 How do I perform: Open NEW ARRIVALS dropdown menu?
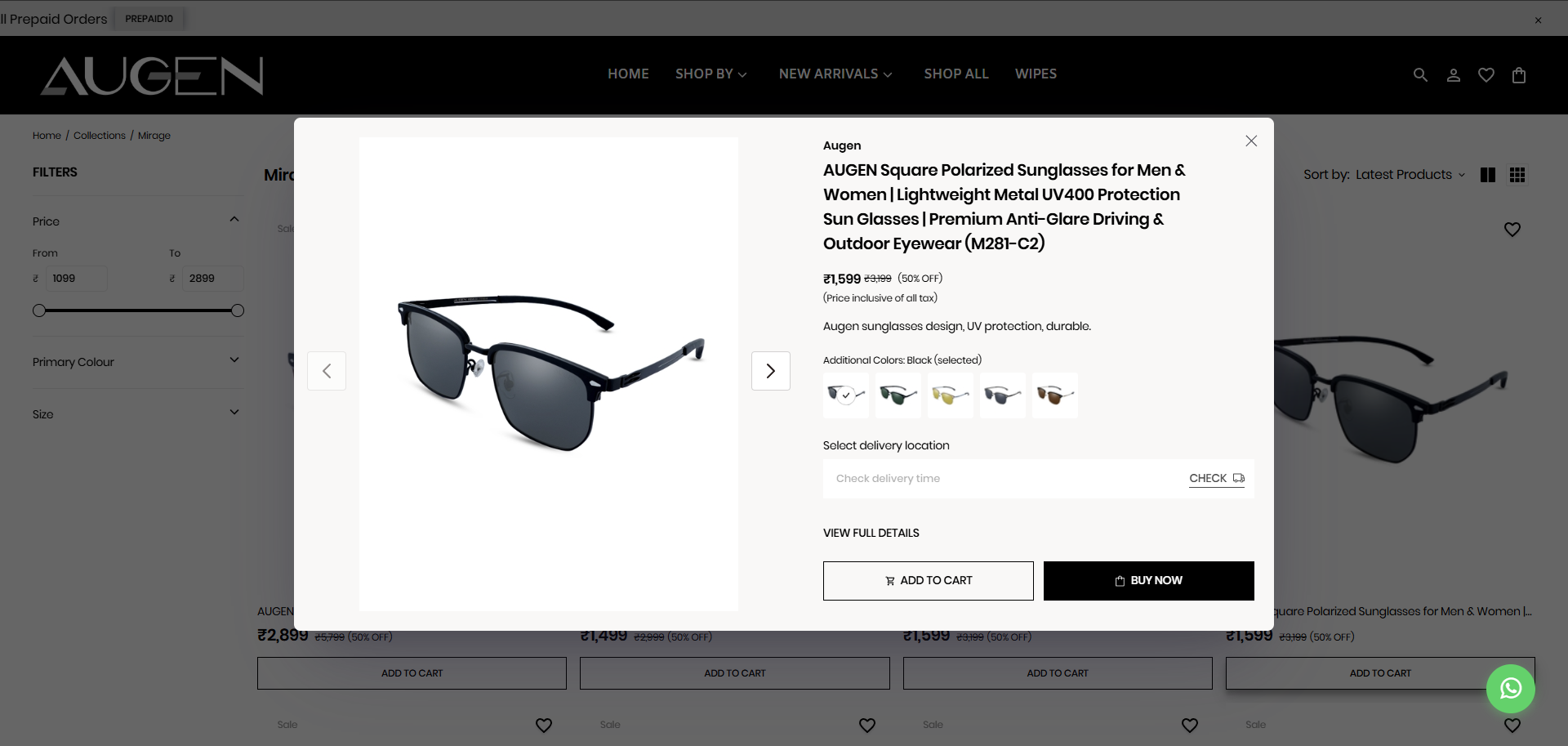(x=835, y=74)
